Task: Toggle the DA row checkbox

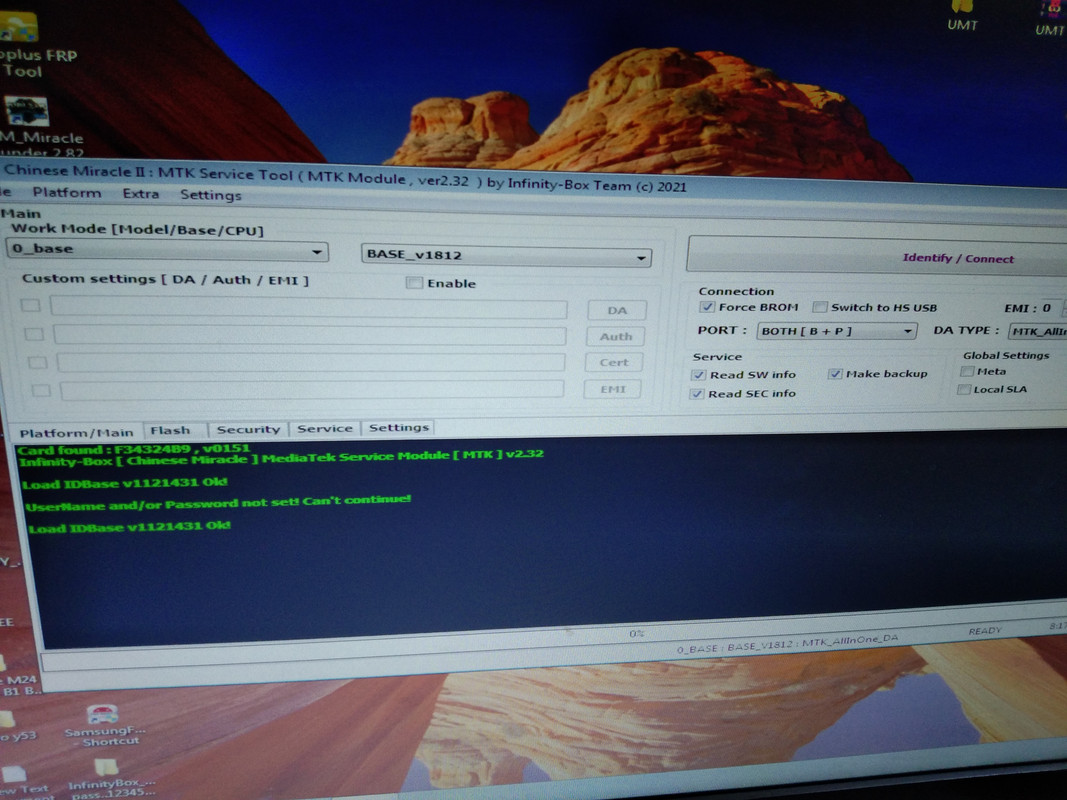Action: point(30,305)
